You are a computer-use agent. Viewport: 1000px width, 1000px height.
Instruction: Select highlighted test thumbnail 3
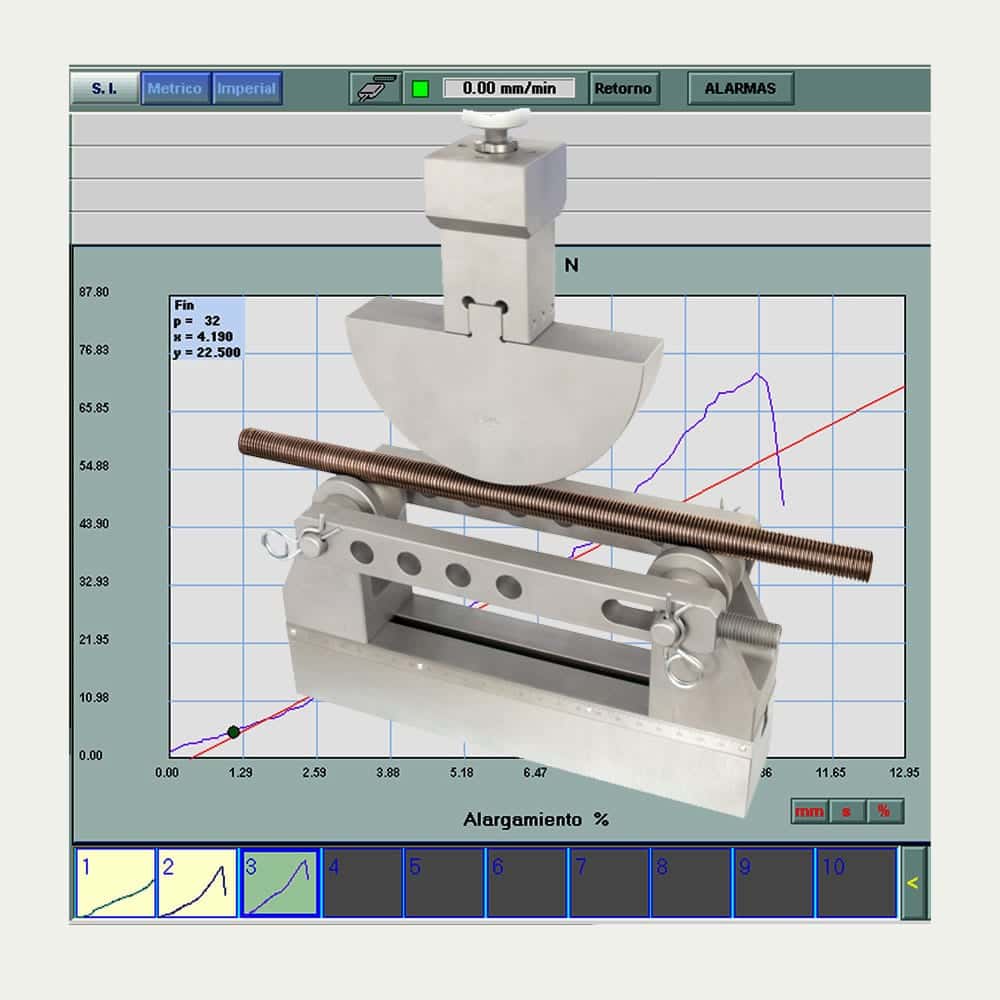tap(280, 883)
